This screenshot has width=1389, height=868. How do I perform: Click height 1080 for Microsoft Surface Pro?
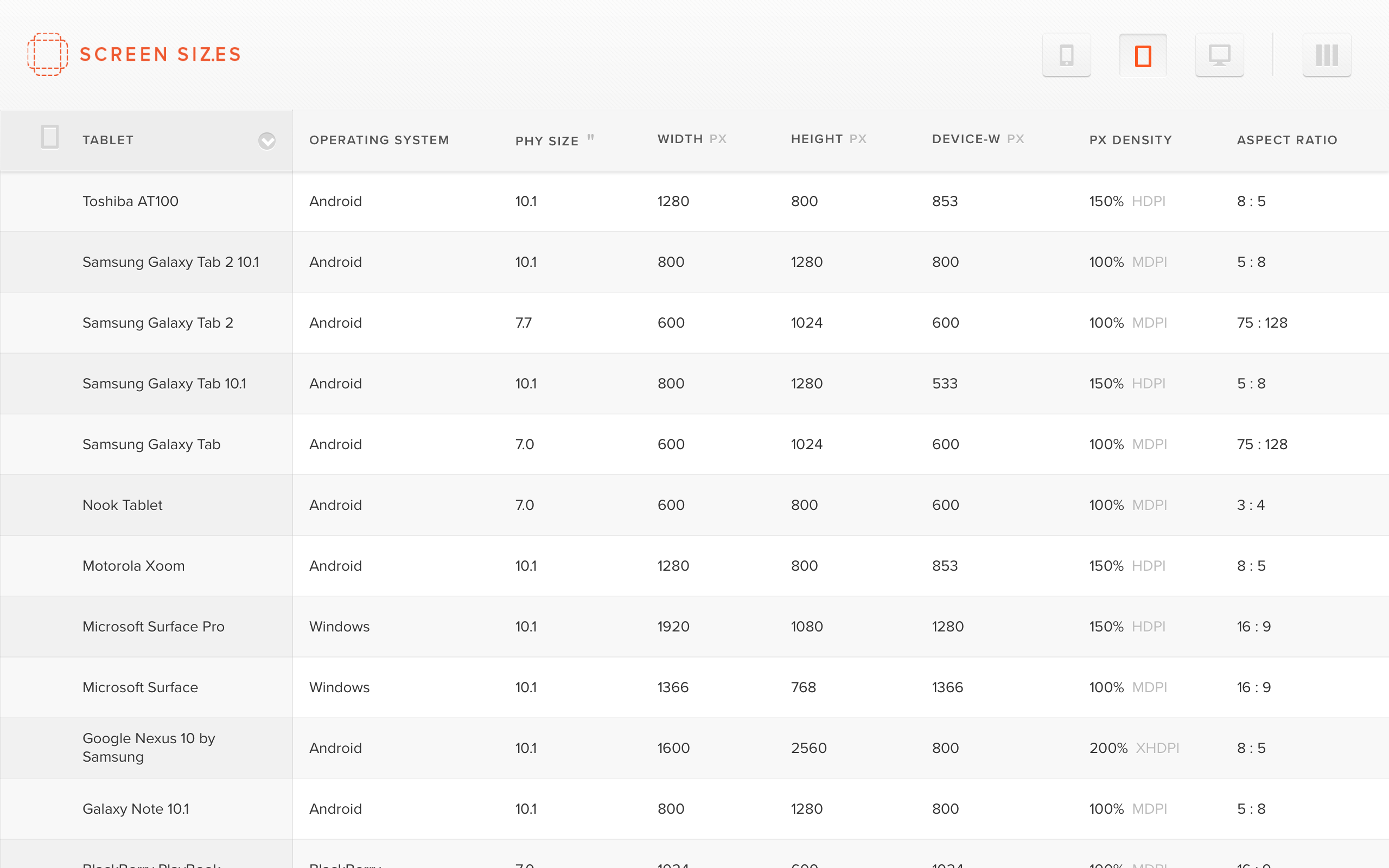click(807, 627)
